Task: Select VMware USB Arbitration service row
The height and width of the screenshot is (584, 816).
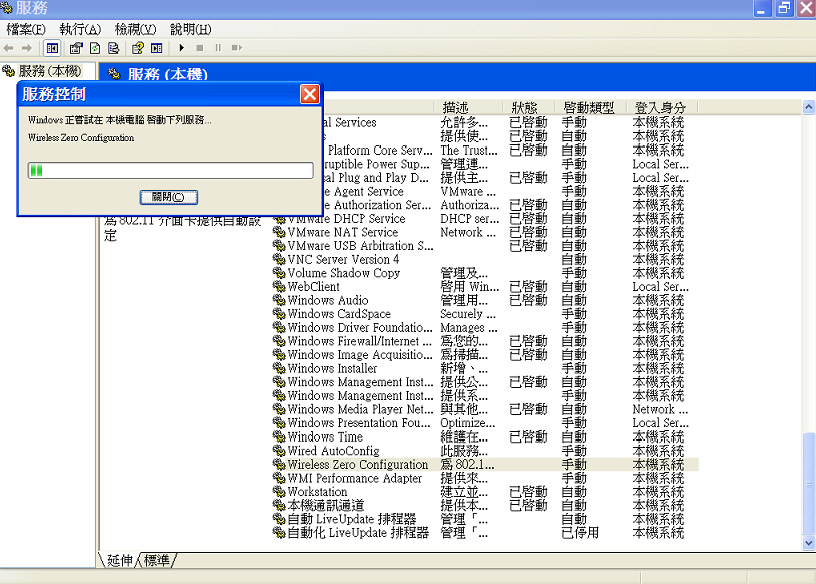Action: 485,246
